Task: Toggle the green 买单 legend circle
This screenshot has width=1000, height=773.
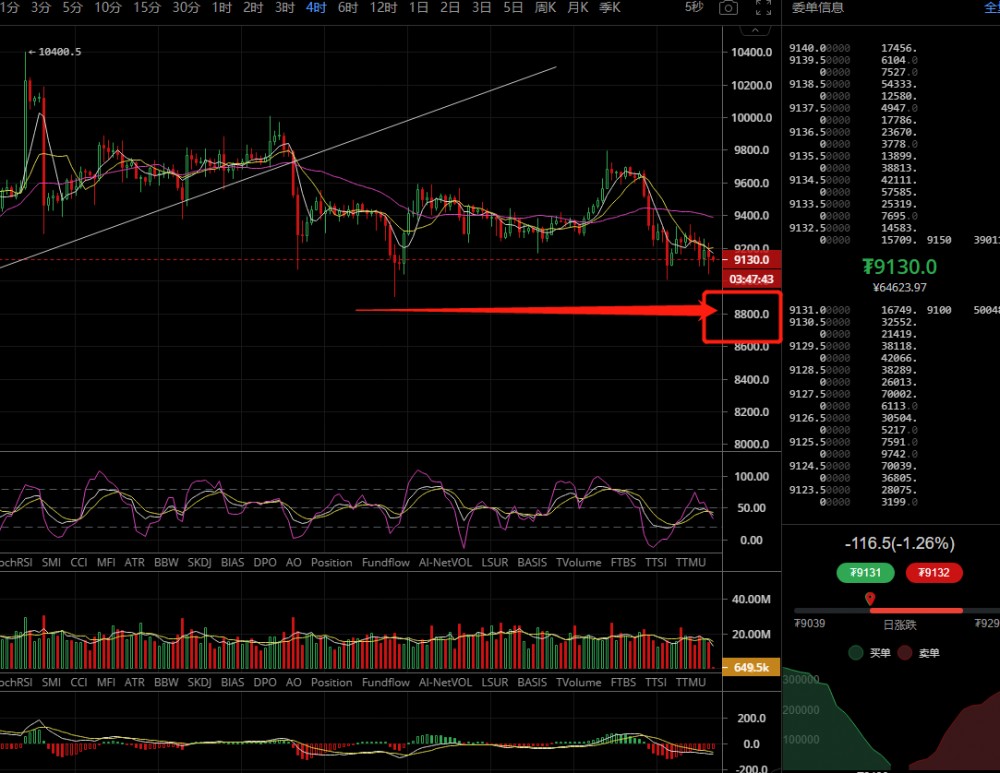Action: pyautogui.click(x=855, y=653)
